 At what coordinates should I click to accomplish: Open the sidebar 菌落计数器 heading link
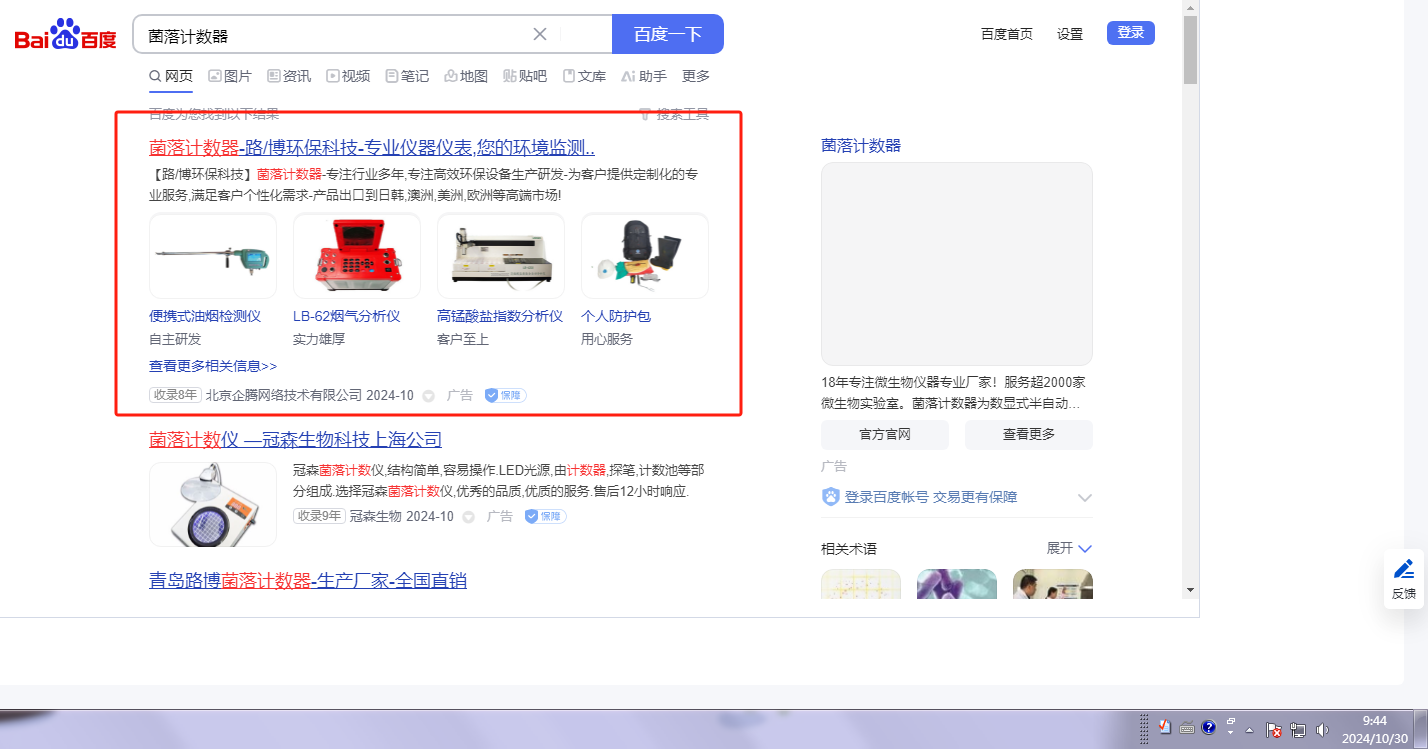(861, 145)
